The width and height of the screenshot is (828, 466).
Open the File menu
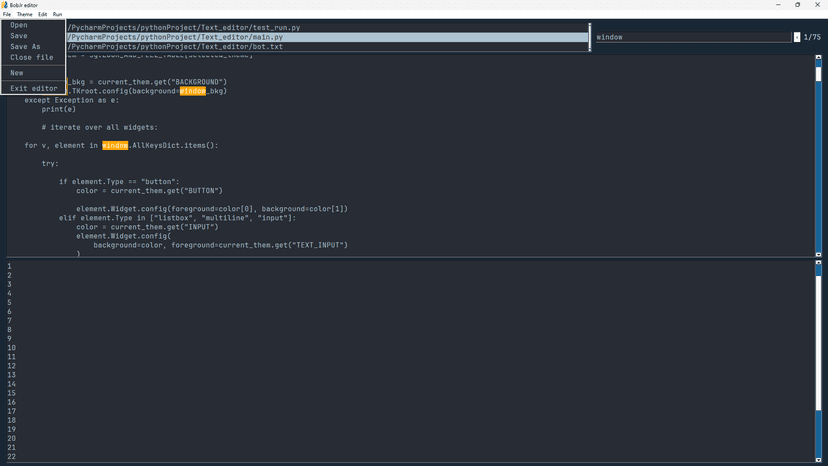point(6,14)
